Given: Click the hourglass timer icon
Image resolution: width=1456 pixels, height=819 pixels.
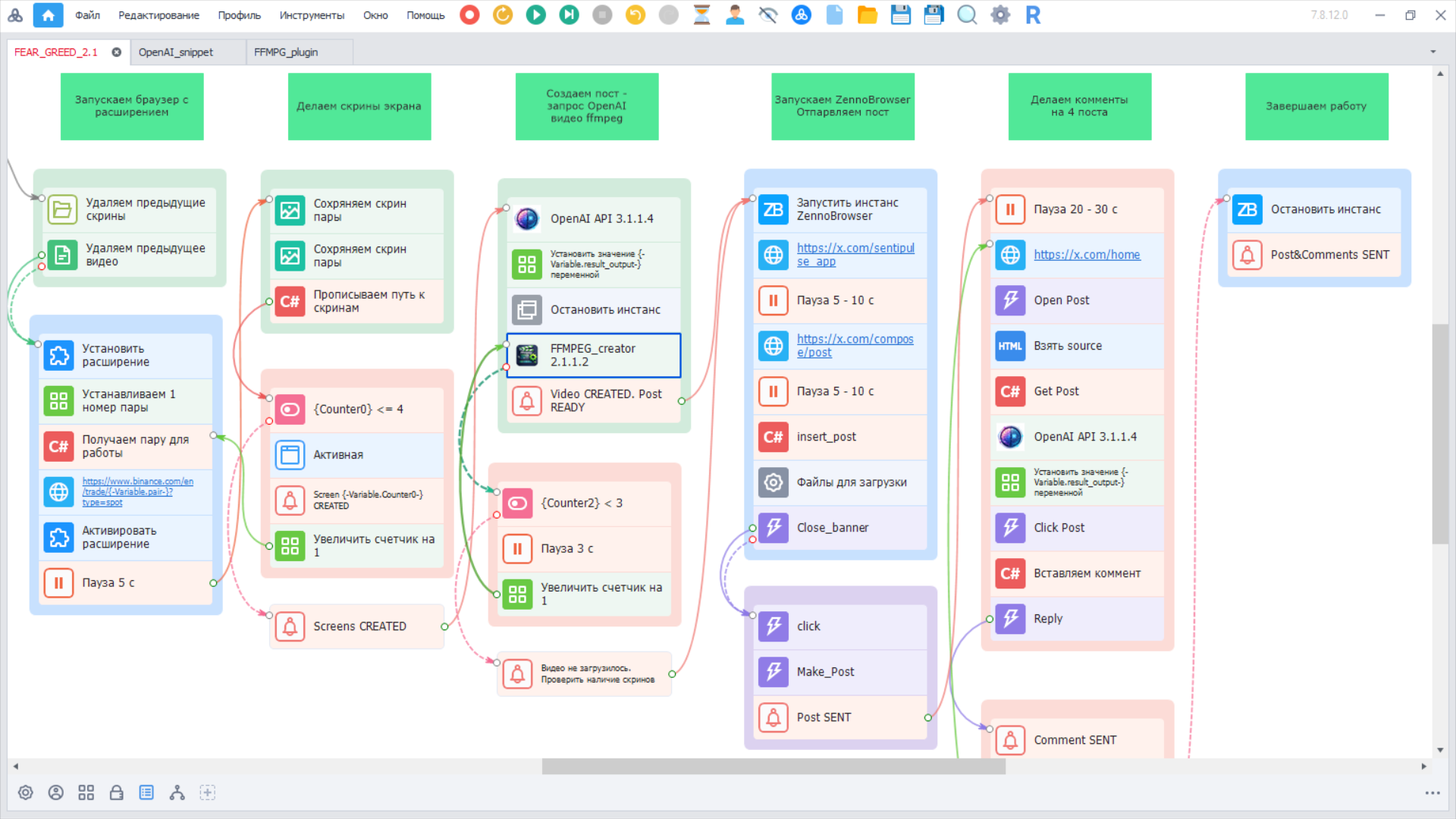Looking at the screenshot, I should click(x=701, y=15).
